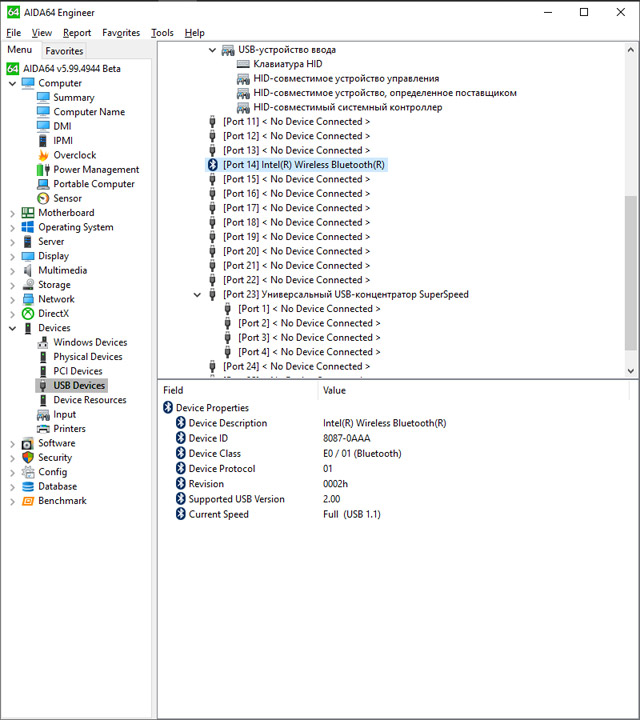This screenshot has height=720, width=640.
Task: Open the Report menu
Action: (x=77, y=33)
